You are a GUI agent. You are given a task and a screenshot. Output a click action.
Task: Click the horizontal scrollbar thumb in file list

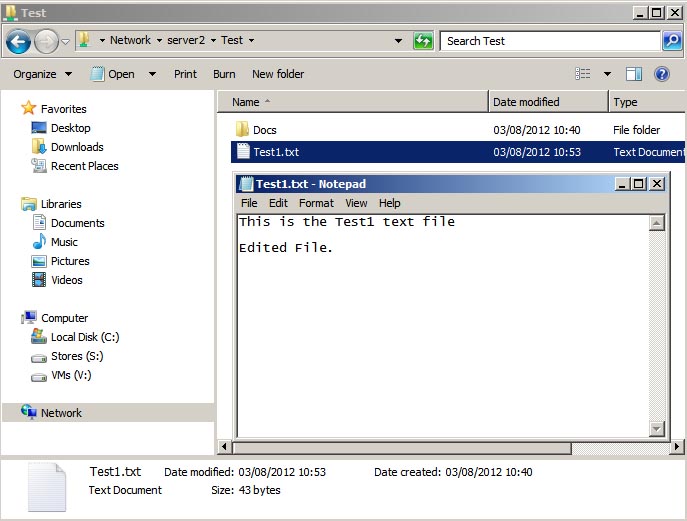(402, 447)
